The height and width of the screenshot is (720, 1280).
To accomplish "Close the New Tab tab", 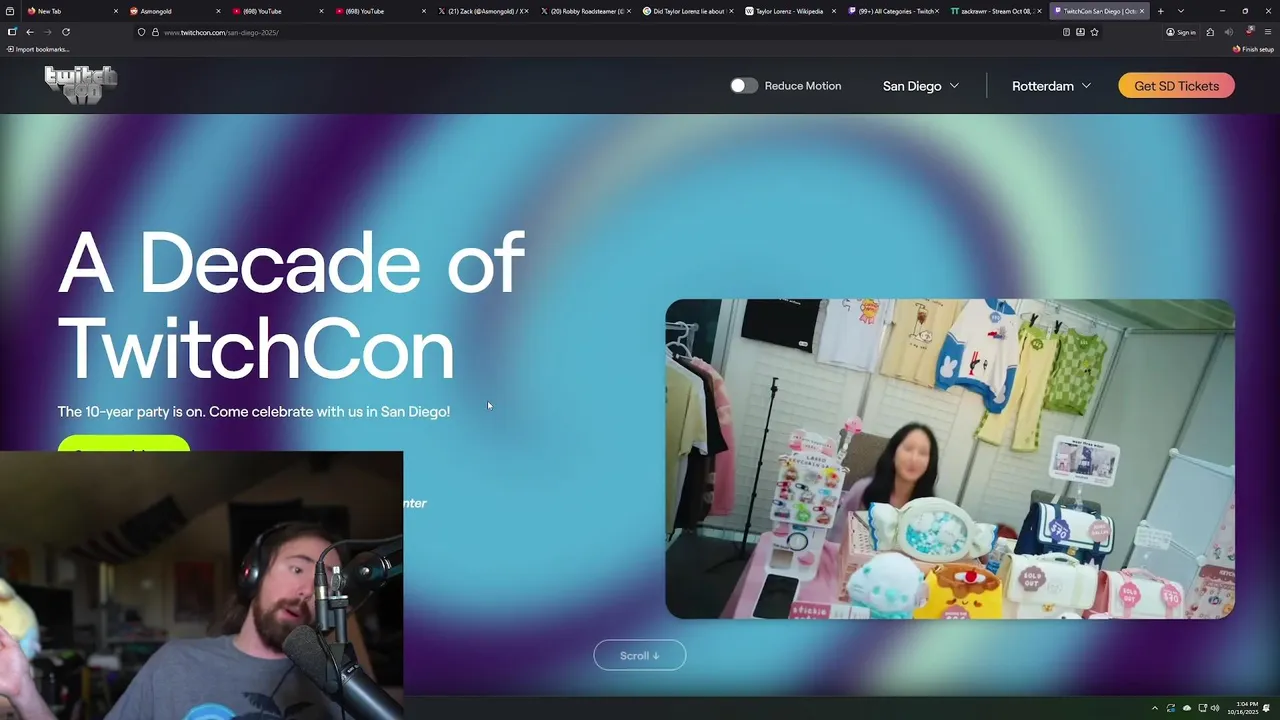I will coord(116,11).
